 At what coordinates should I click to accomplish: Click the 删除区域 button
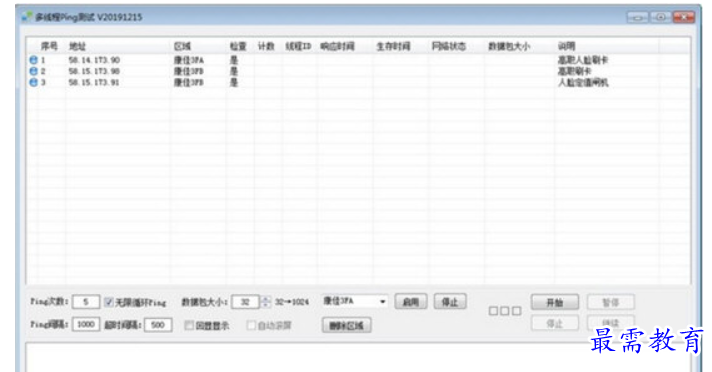point(346,325)
